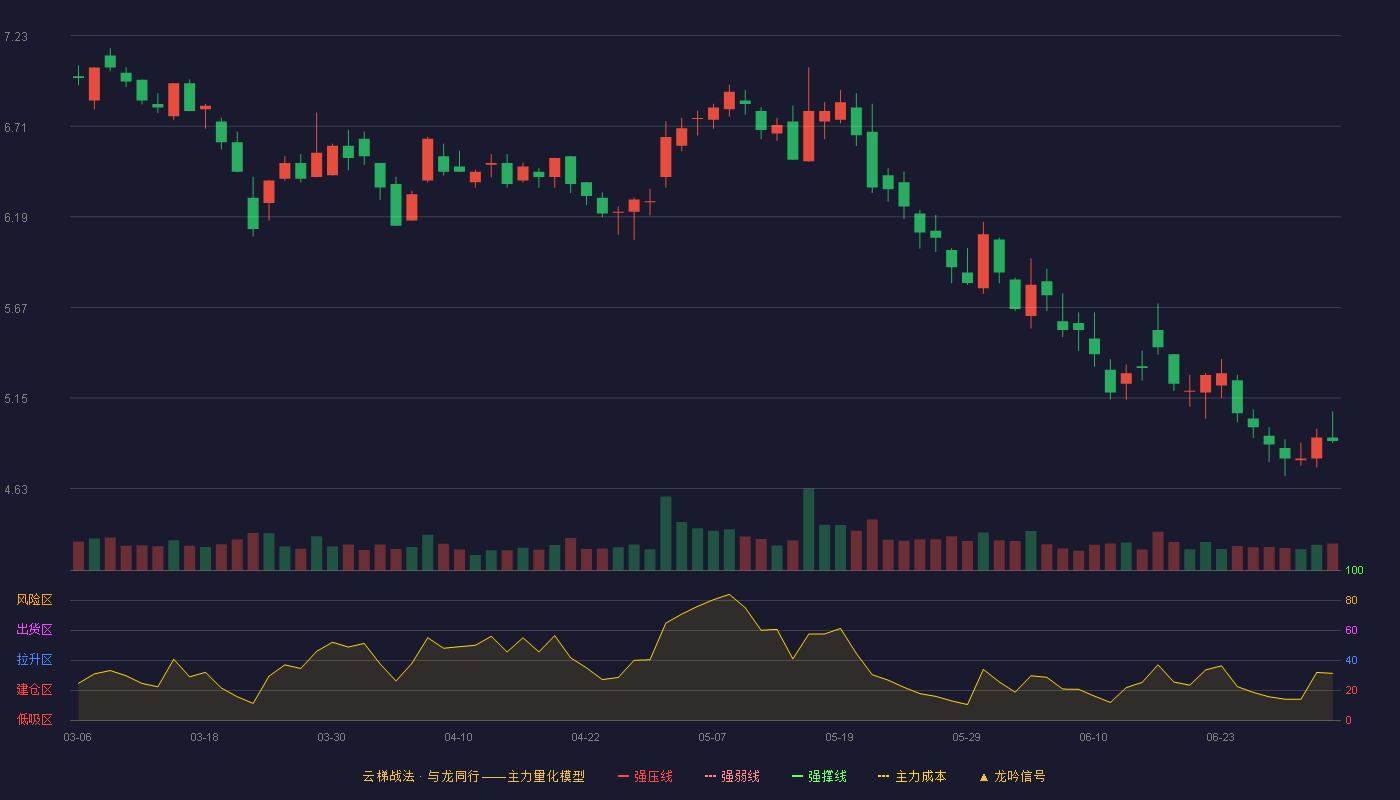This screenshot has height=800, width=1400.
Task: Click the 06-10 date label
Action: (x=1093, y=737)
